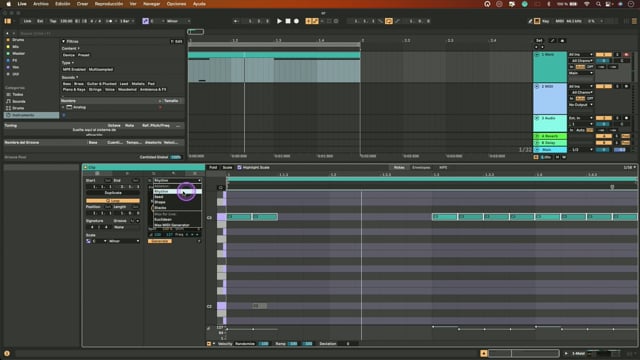This screenshot has height=360, width=640.
Task: Click the Set locator button
Action: pyautogui.click(x=539, y=40)
